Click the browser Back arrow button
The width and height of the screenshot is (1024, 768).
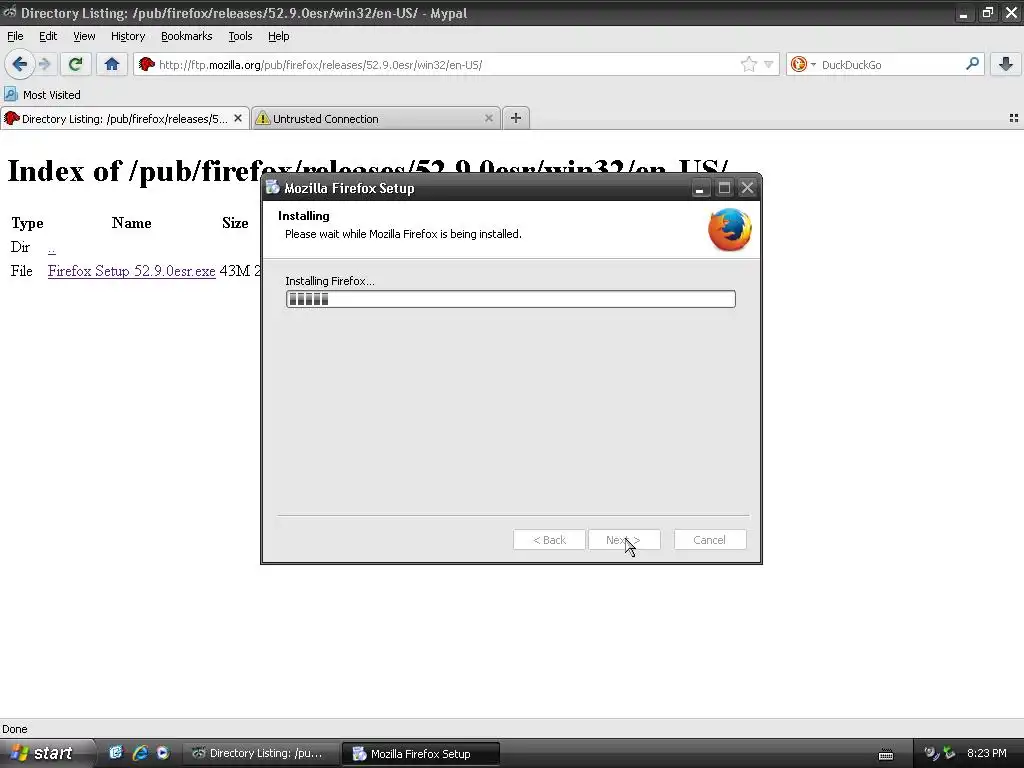tap(19, 64)
